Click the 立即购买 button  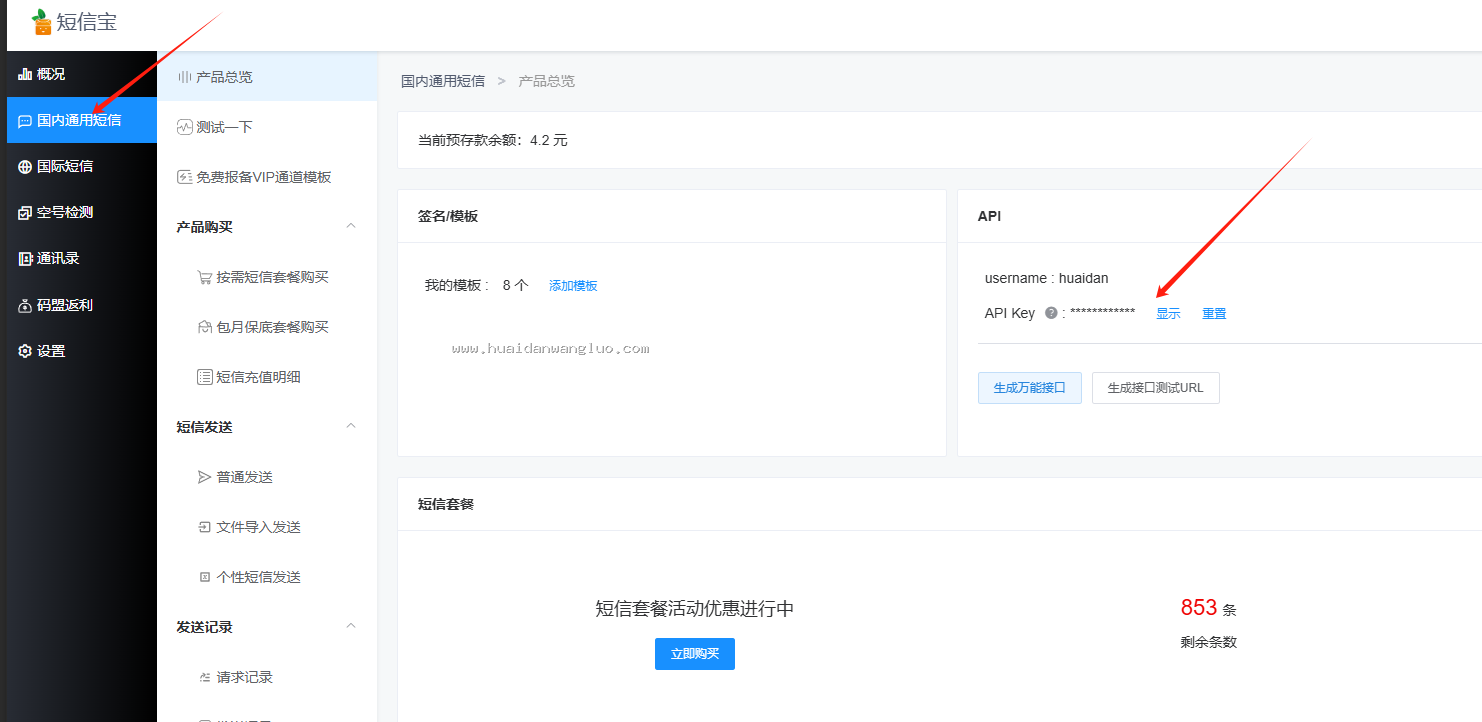point(695,654)
